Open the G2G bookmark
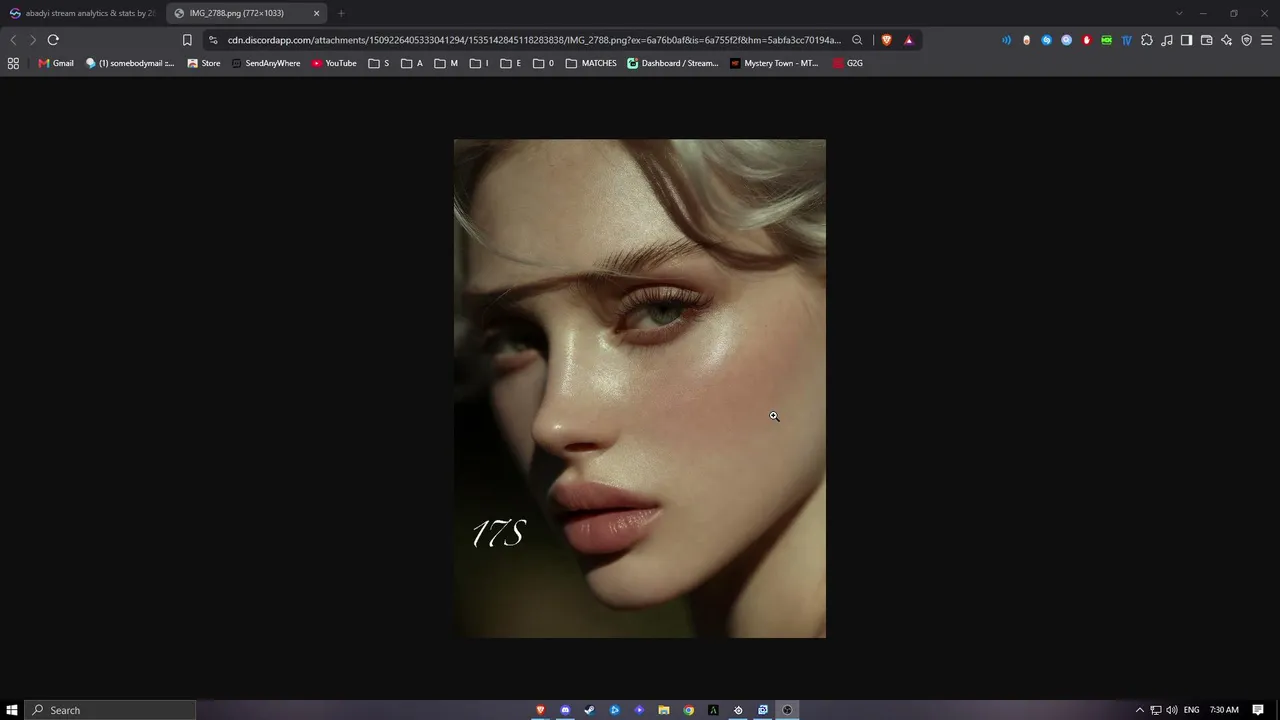 [x=848, y=63]
